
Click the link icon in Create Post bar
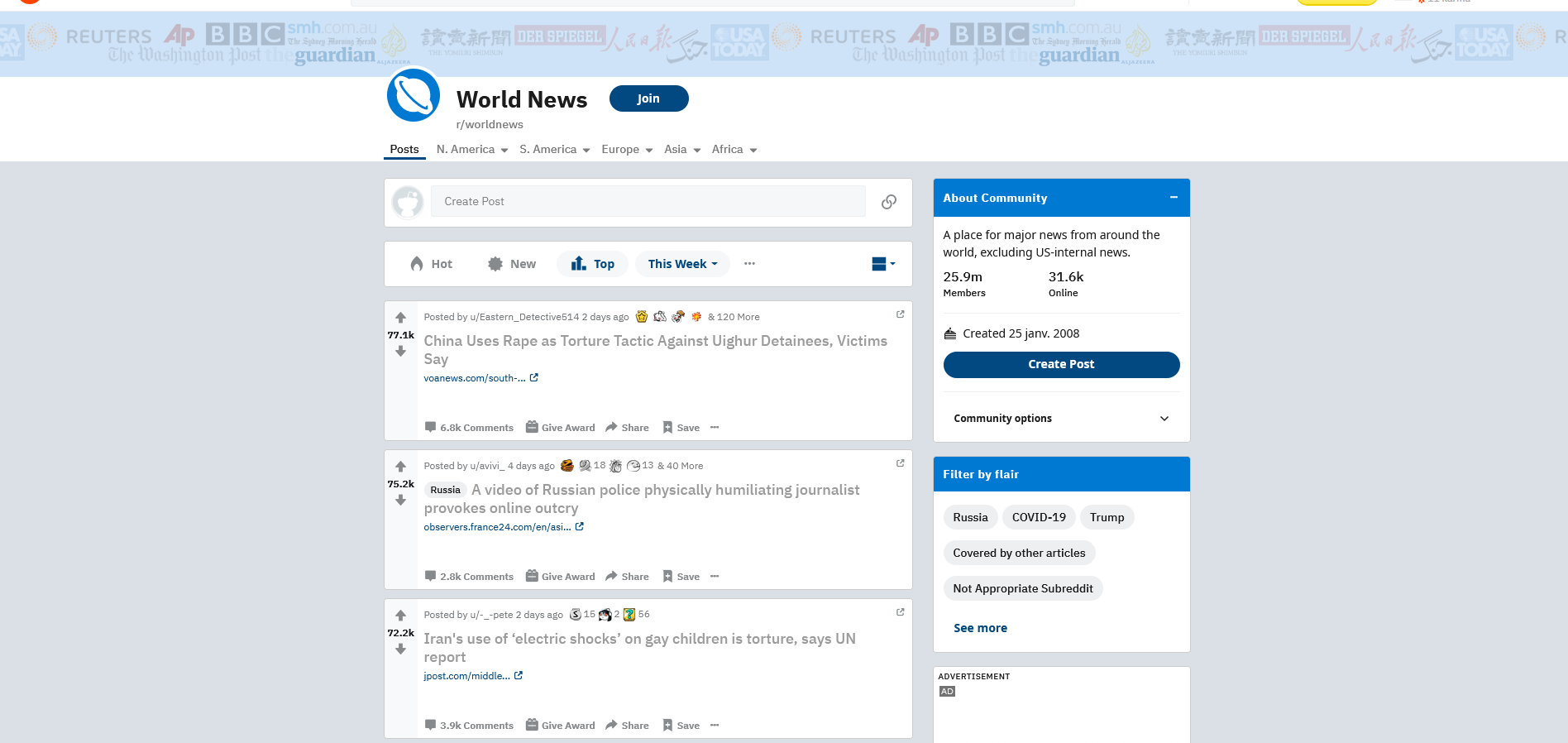[889, 202]
